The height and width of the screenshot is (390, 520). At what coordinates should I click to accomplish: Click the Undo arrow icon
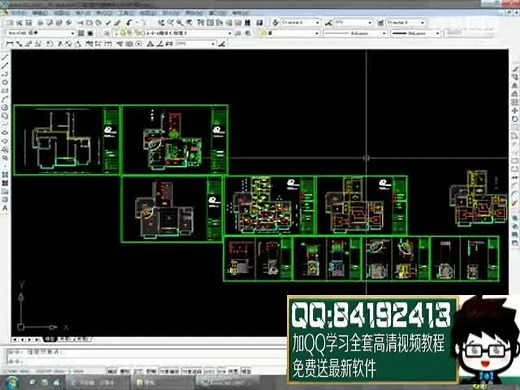coord(130,22)
